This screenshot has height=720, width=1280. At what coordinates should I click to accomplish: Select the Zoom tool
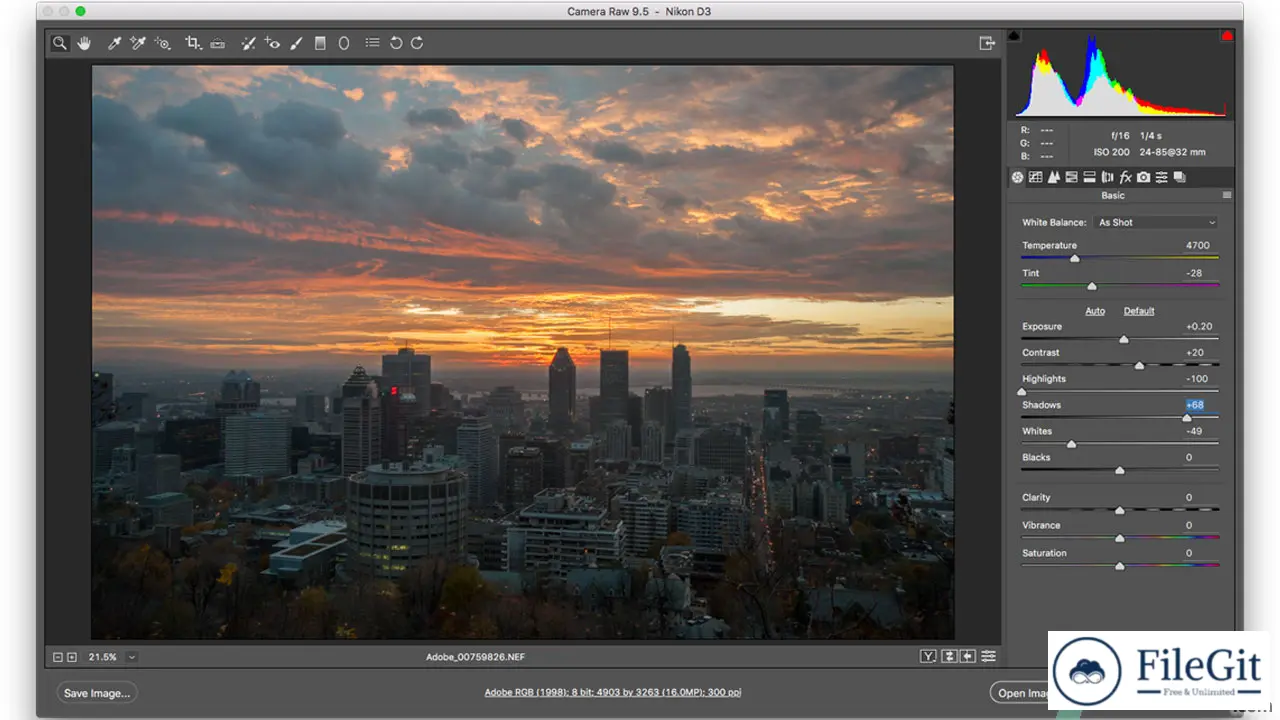60,43
